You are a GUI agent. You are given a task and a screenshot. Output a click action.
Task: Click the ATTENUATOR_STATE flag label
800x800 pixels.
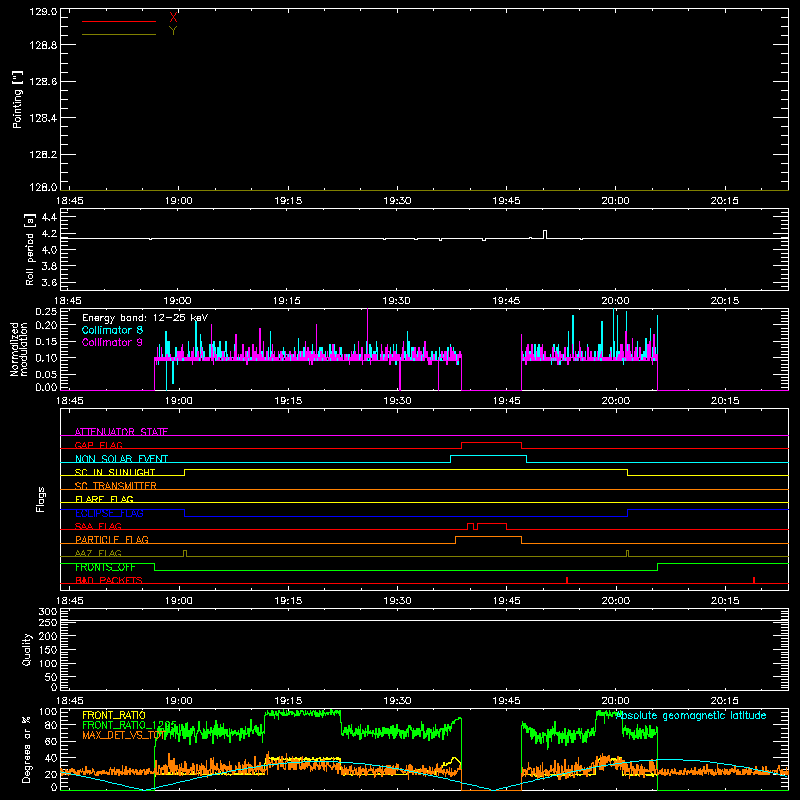pyautogui.click(x=121, y=432)
